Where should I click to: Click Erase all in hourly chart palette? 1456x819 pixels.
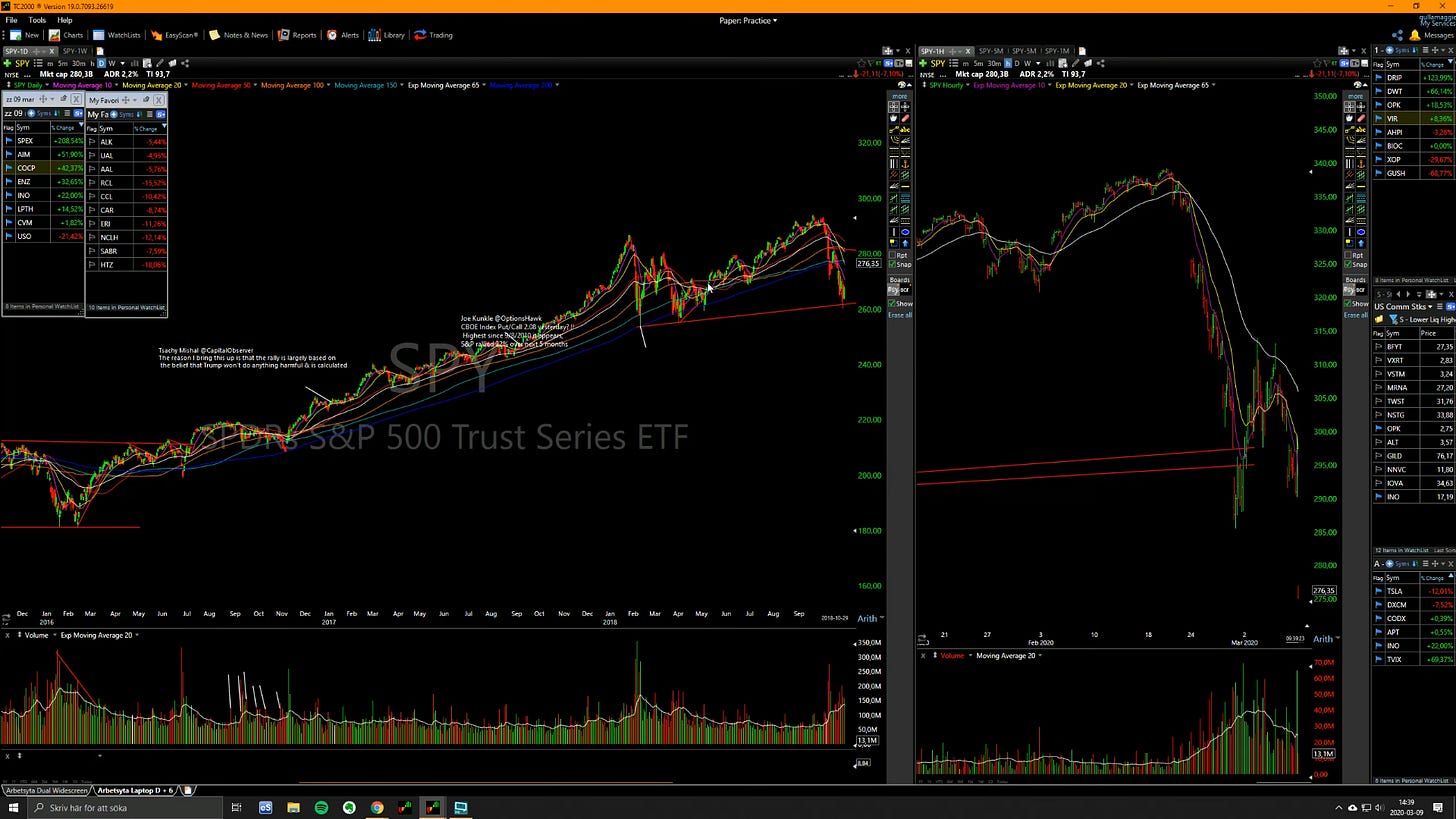click(1355, 315)
